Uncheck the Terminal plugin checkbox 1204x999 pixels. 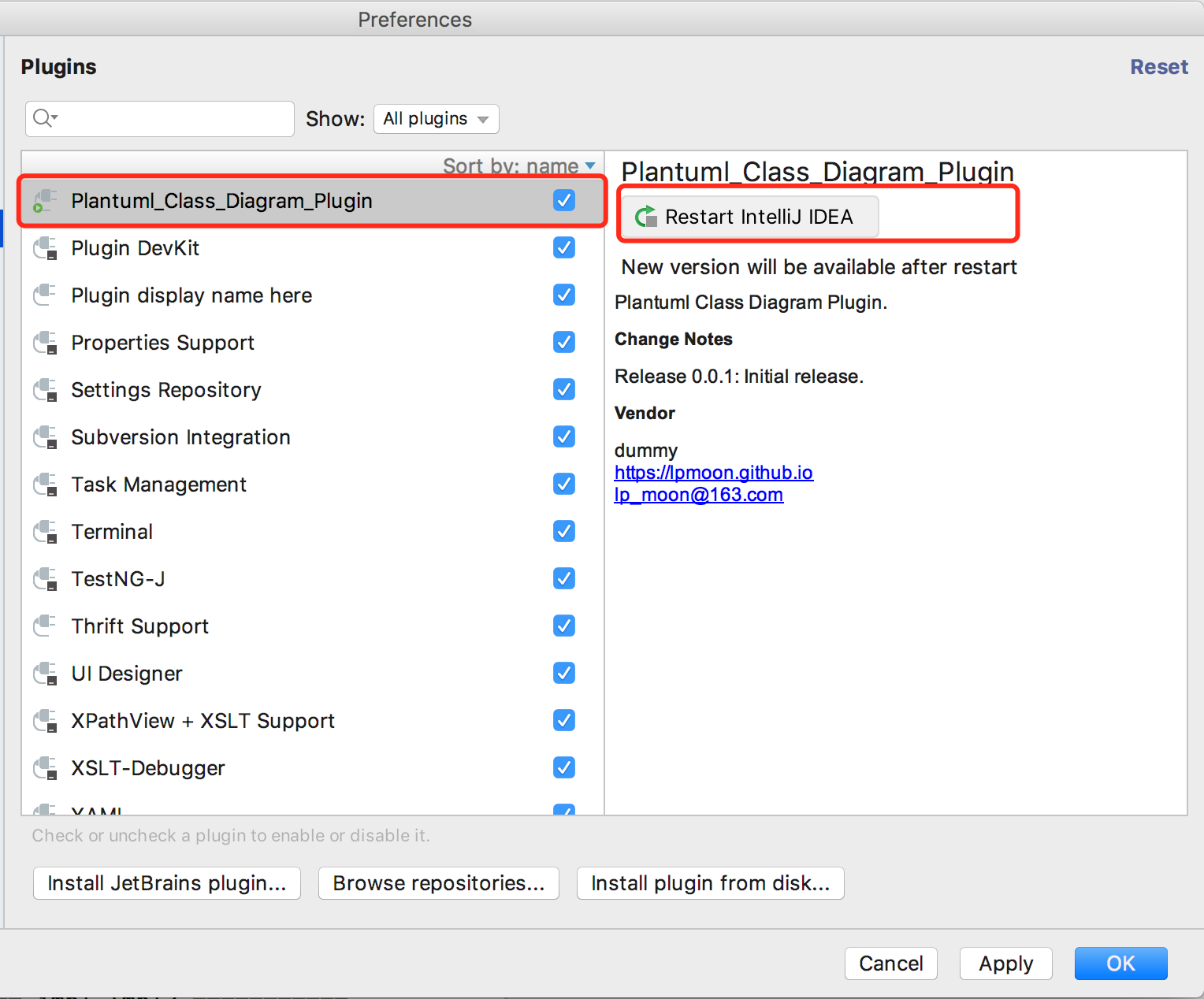[564, 531]
